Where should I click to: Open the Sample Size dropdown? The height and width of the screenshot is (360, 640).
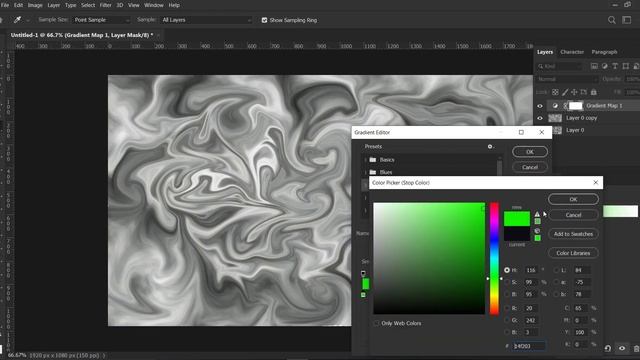pos(101,20)
